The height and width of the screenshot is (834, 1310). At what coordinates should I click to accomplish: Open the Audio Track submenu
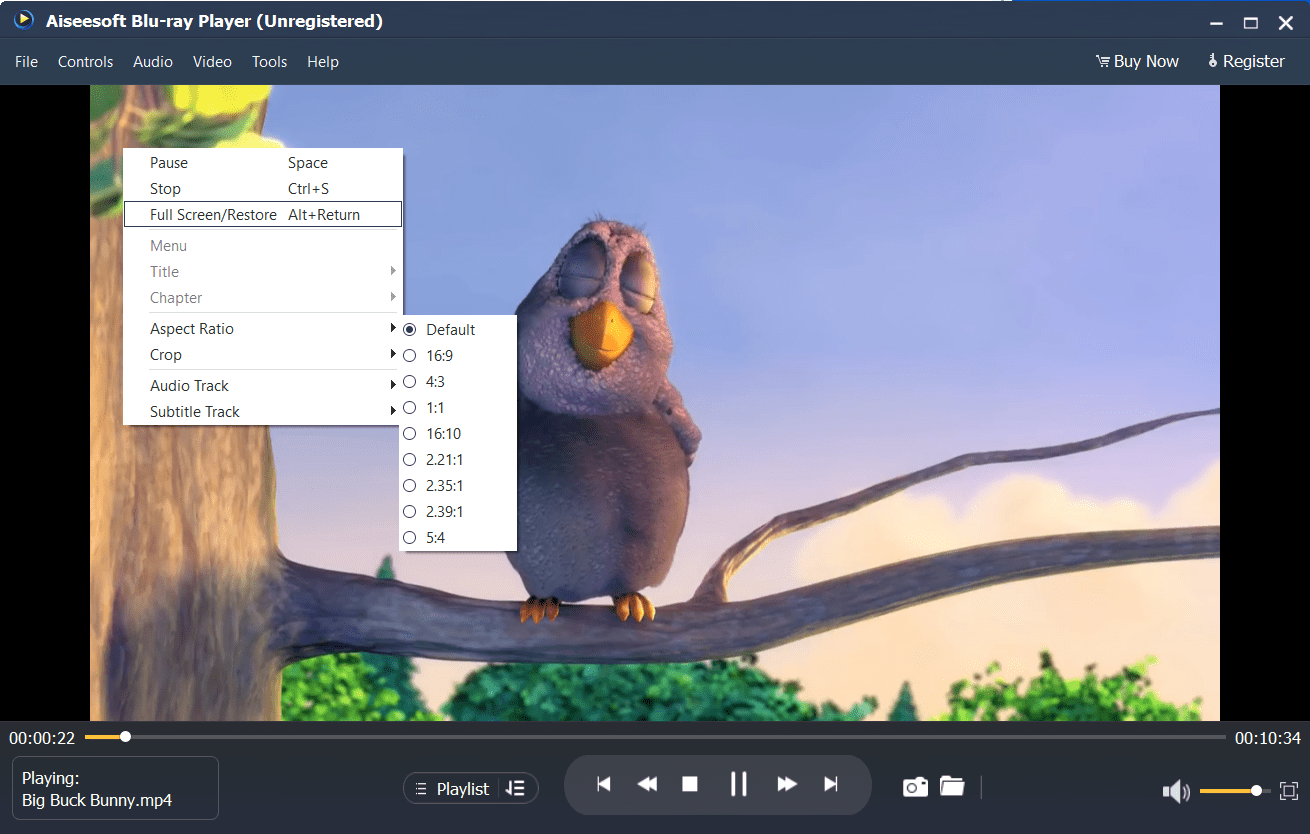(x=262, y=385)
